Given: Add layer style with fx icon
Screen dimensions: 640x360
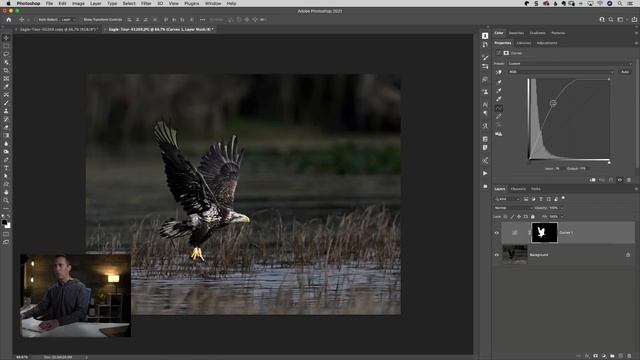Looking at the screenshot, I should point(587,356).
